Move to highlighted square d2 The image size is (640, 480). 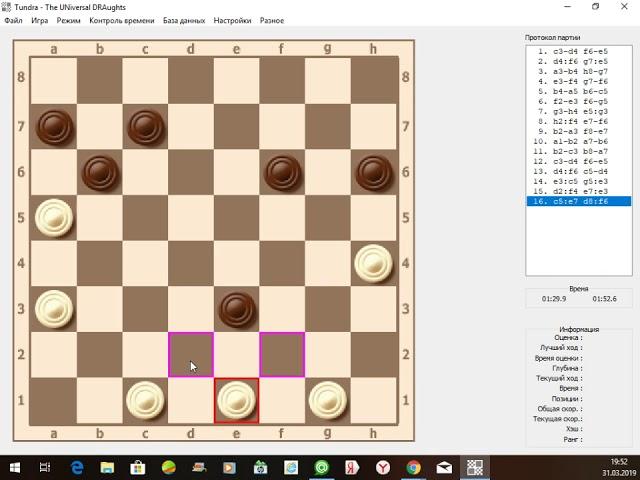click(191, 354)
